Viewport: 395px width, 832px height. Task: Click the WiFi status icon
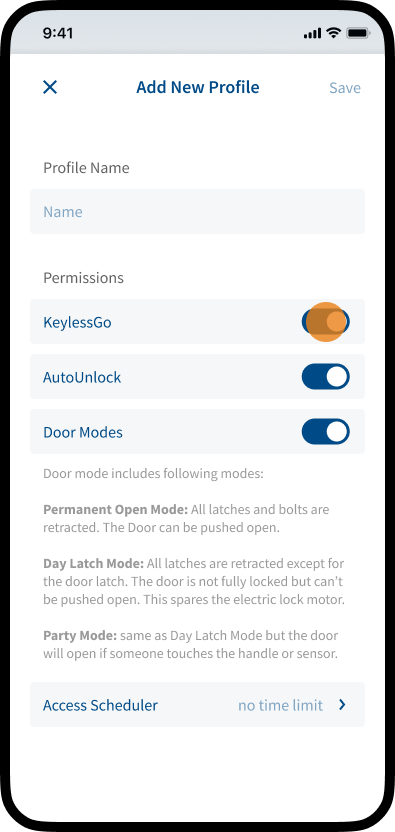[333, 33]
